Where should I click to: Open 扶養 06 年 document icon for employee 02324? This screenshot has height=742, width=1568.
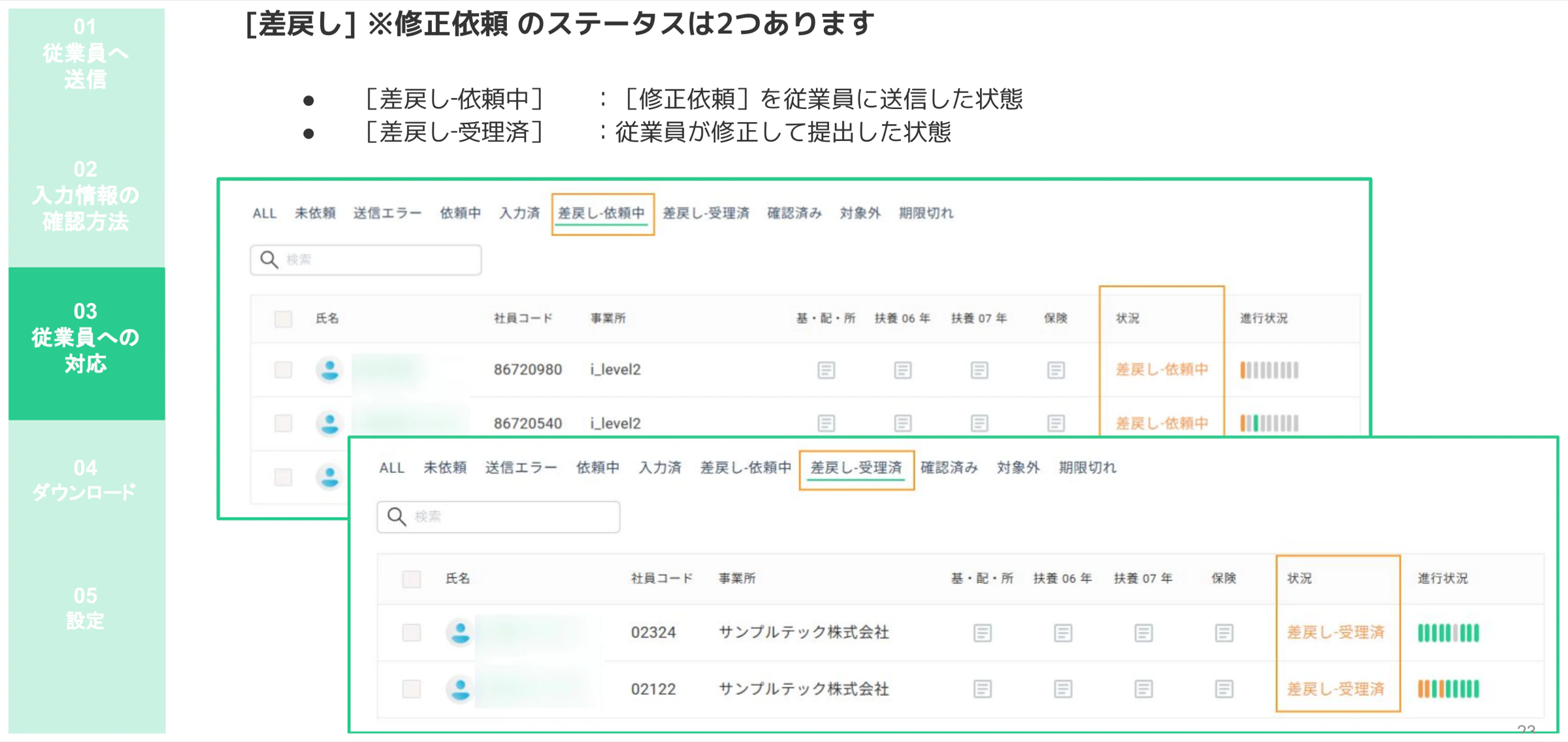(1063, 633)
